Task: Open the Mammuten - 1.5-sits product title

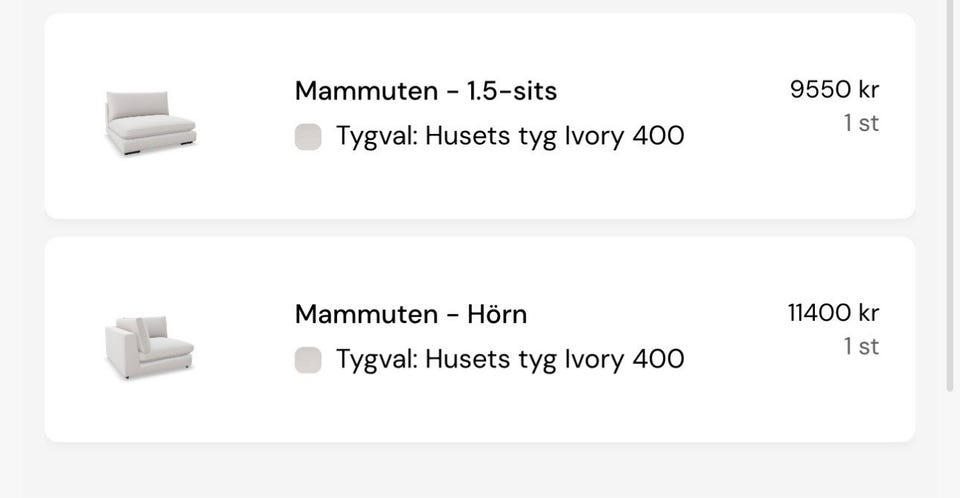Action: 425,91
